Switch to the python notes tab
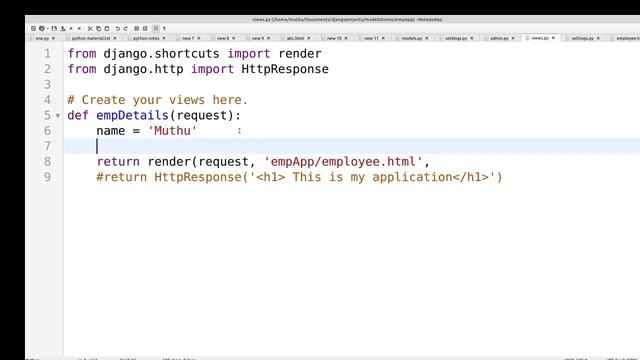 [x=146, y=38]
